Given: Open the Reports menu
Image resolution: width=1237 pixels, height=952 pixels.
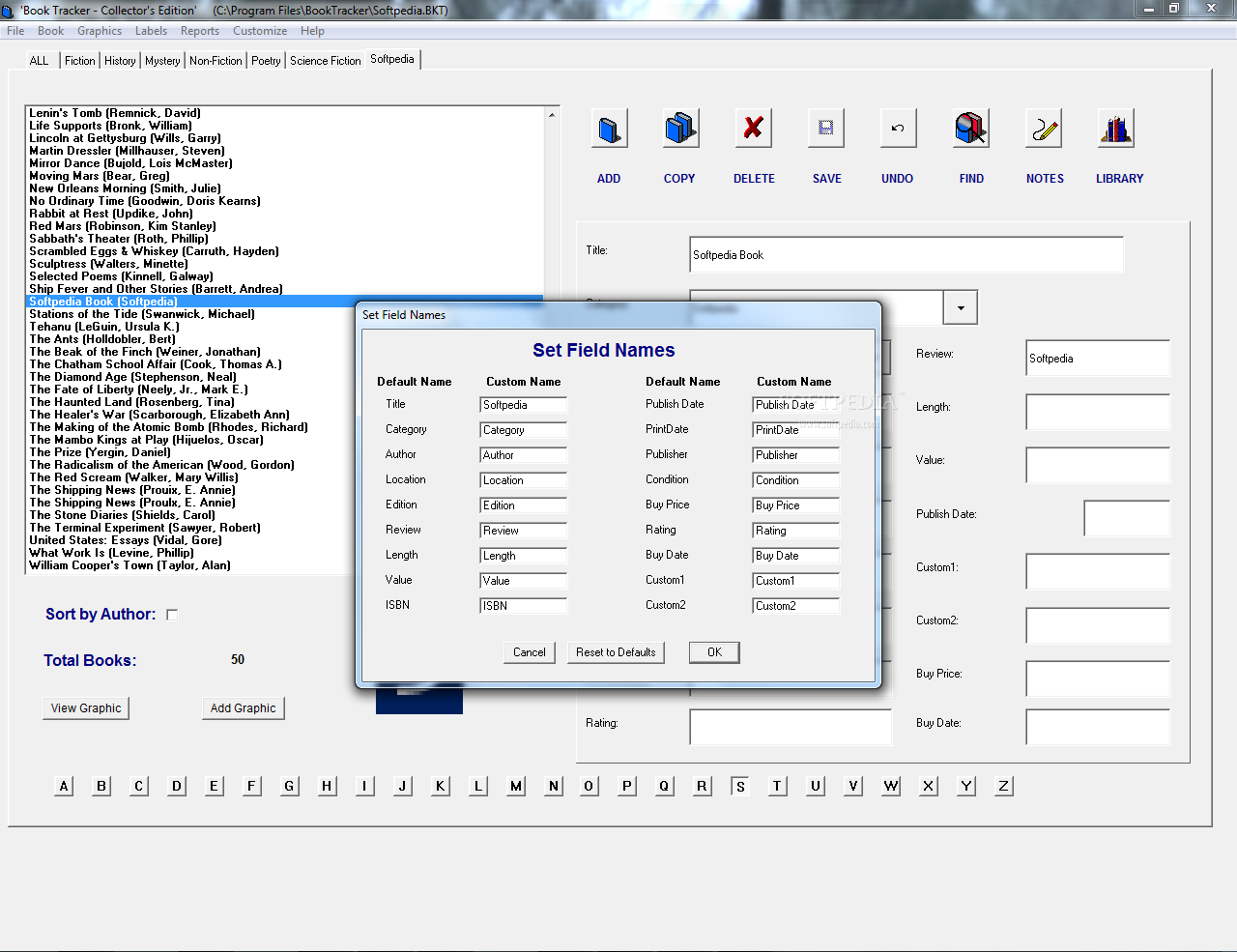Looking at the screenshot, I should point(200,30).
